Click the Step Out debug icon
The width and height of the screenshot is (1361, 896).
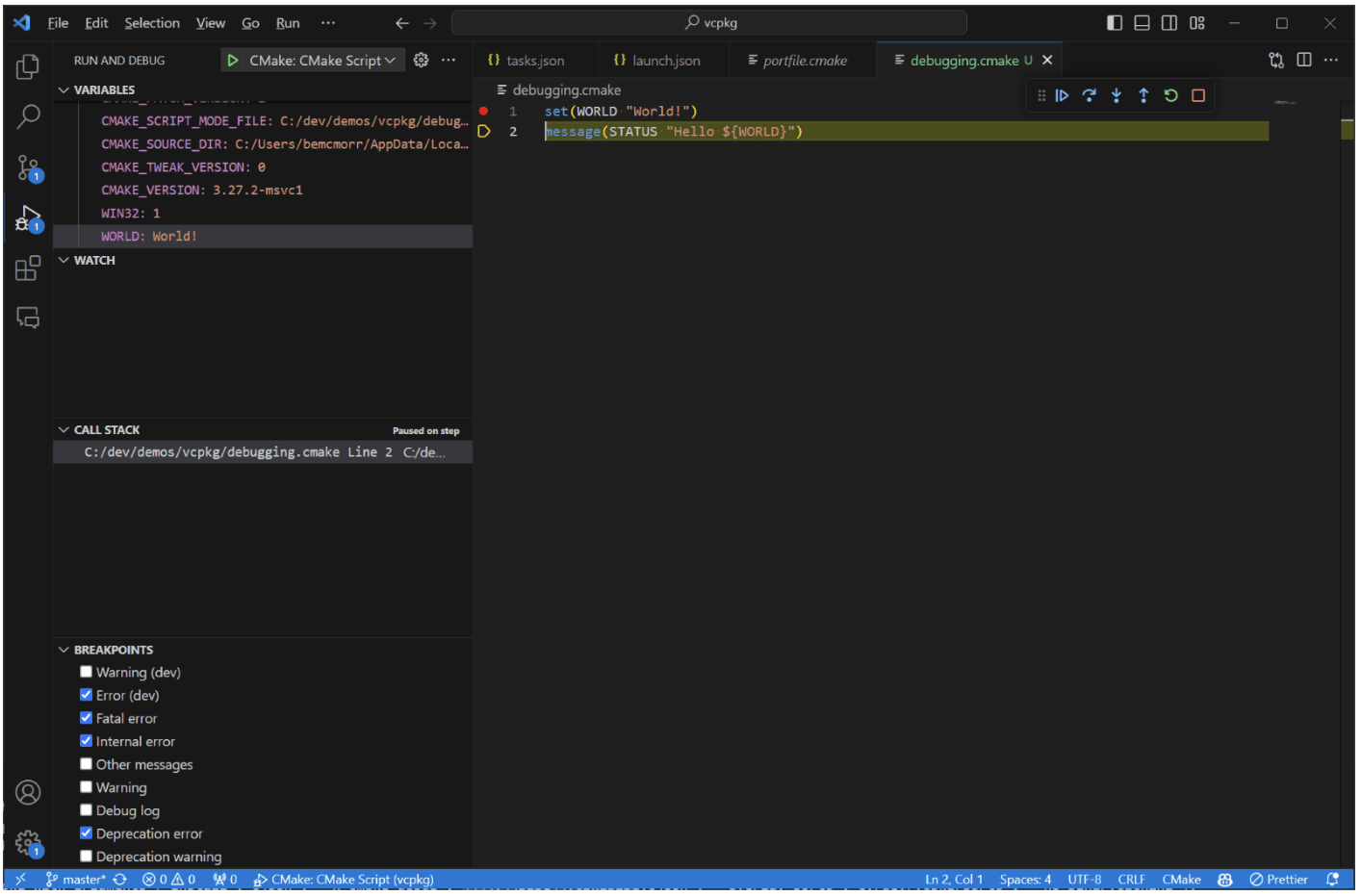tap(1143, 95)
